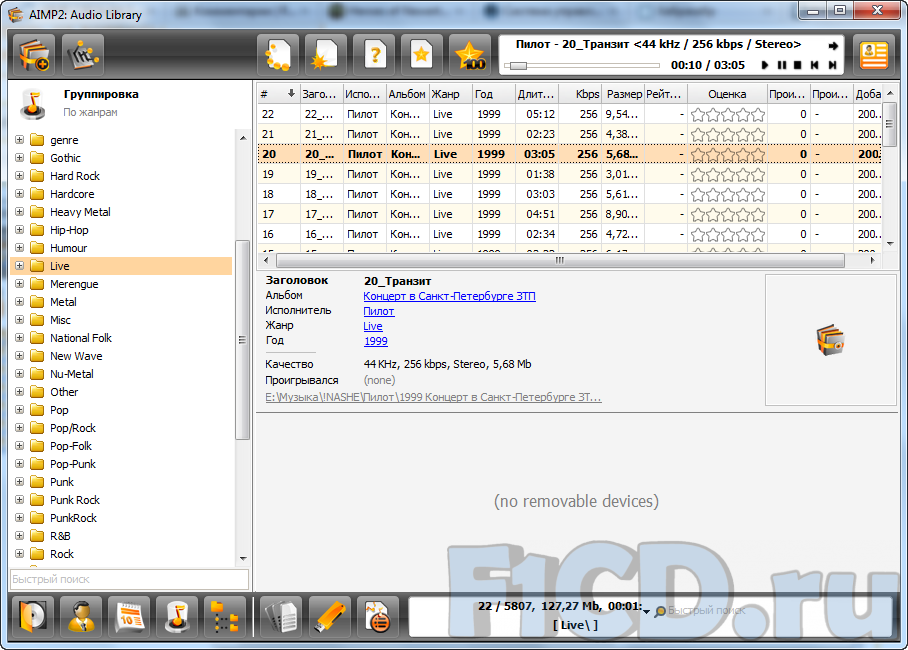Click the Stop button in player panel
This screenshot has width=908, height=650.
click(798, 65)
